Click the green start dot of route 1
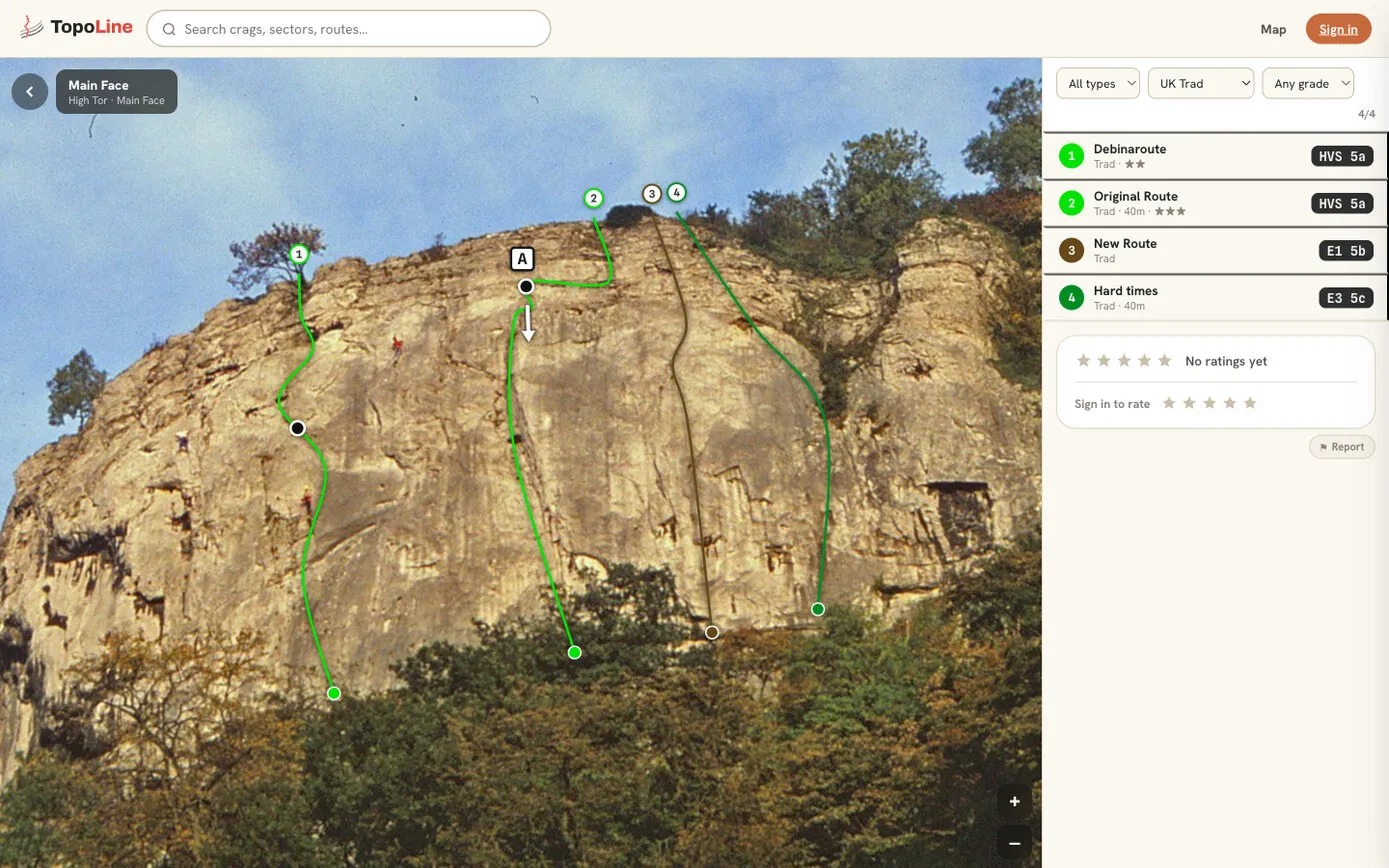The image size is (1389, 868). pyautogui.click(x=334, y=693)
